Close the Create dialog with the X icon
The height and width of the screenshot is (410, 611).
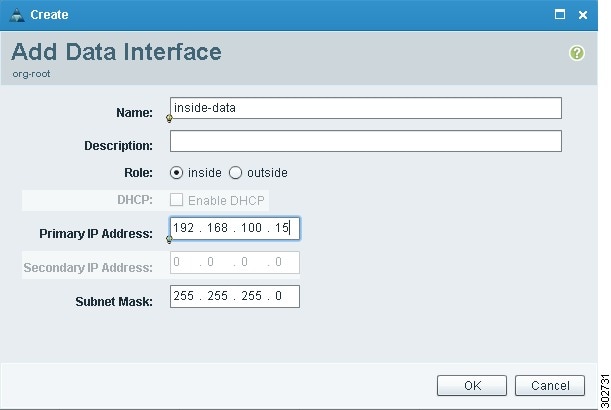click(583, 15)
